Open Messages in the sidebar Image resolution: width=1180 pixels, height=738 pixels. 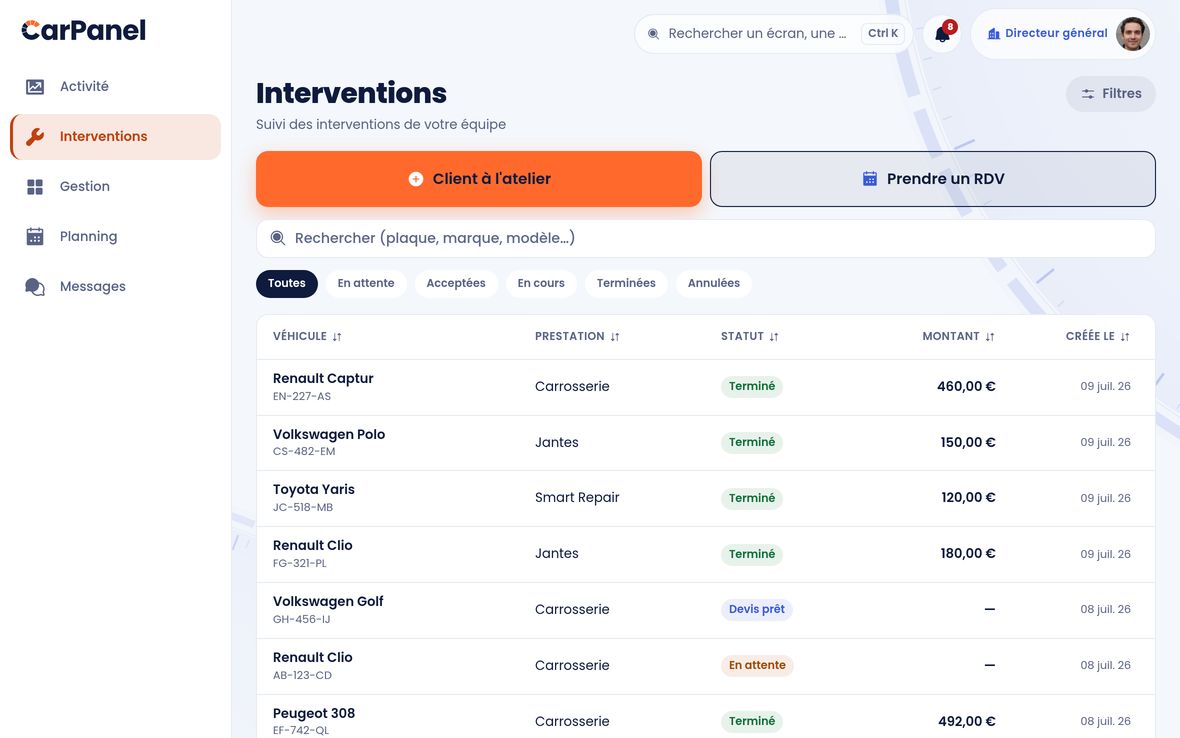115,287
